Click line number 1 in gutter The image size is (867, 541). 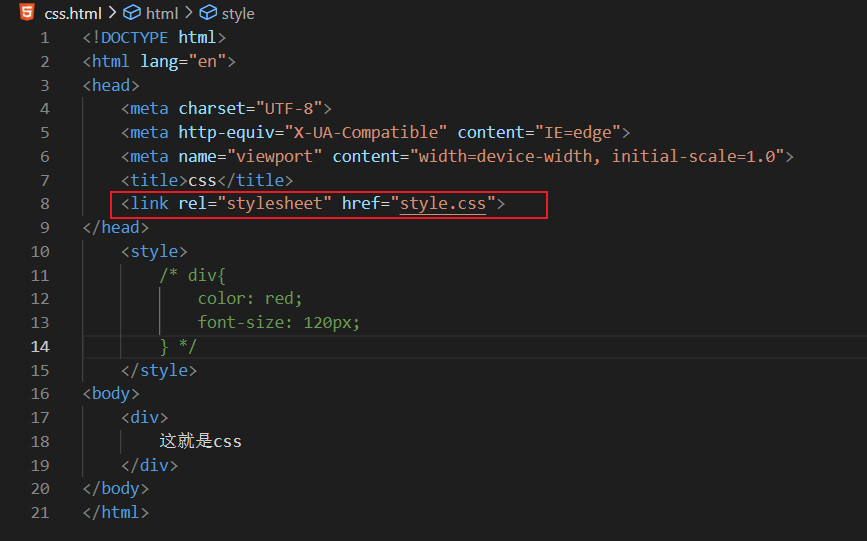(45, 38)
